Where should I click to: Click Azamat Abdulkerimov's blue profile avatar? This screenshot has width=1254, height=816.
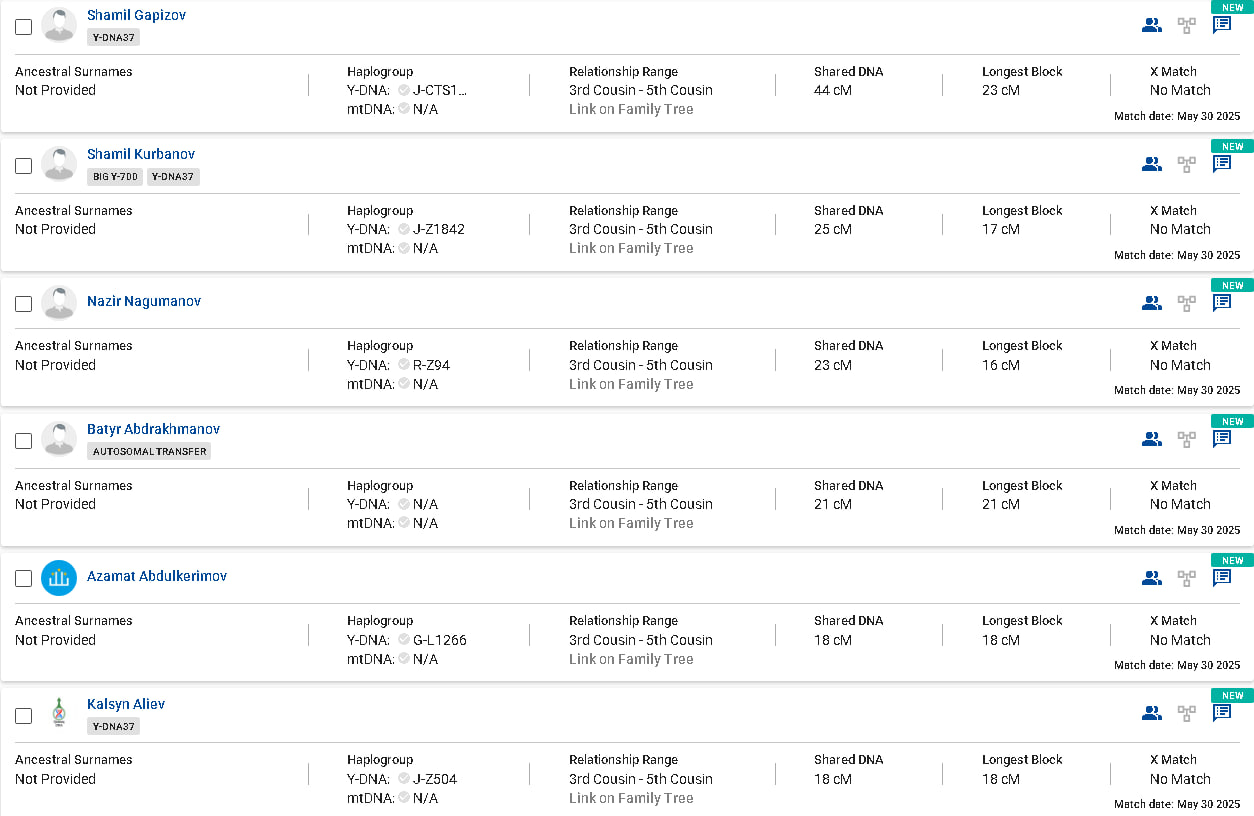[59, 578]
